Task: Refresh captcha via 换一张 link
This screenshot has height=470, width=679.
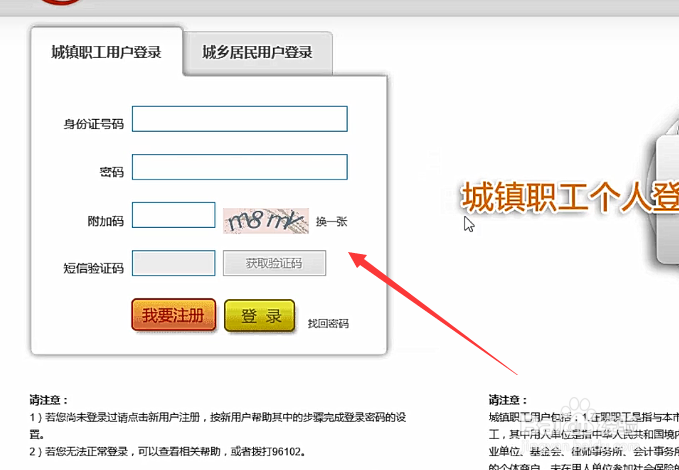Action: pos(331,222)
